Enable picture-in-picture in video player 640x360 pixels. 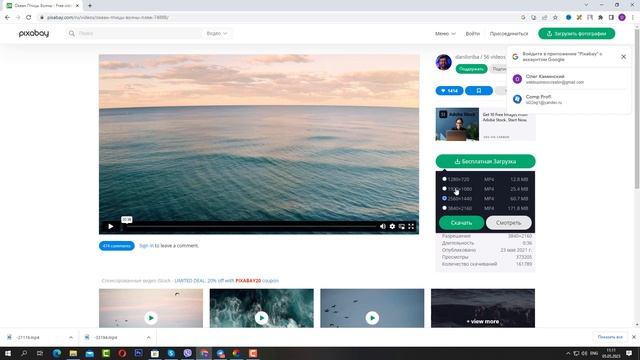(402, 227)
